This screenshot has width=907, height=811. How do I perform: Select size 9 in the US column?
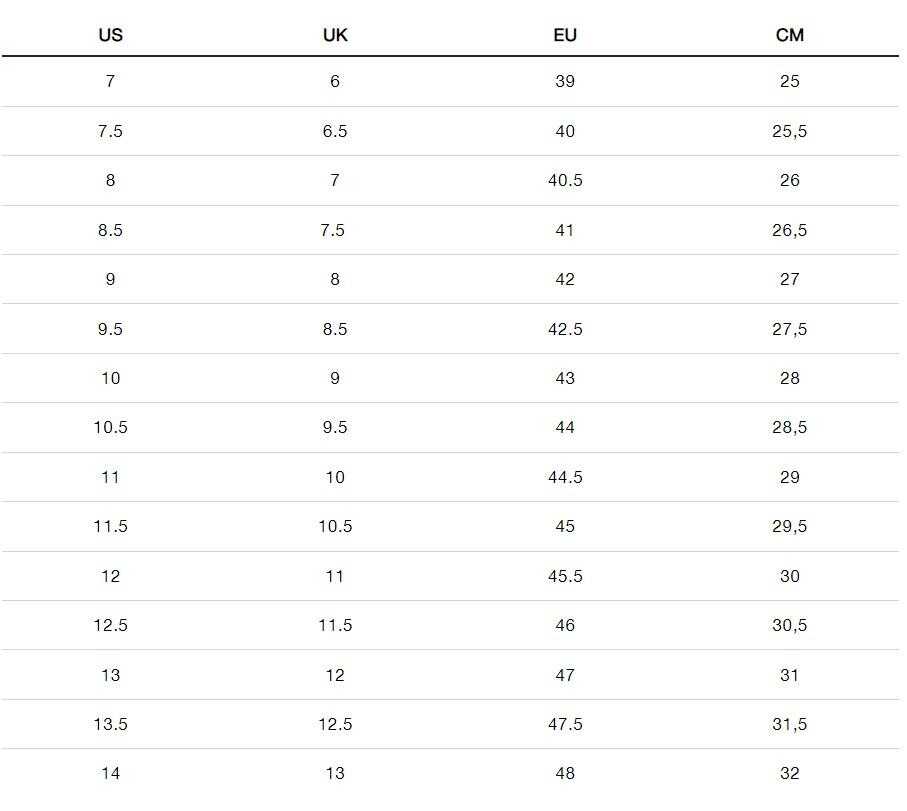click(110, 279)
